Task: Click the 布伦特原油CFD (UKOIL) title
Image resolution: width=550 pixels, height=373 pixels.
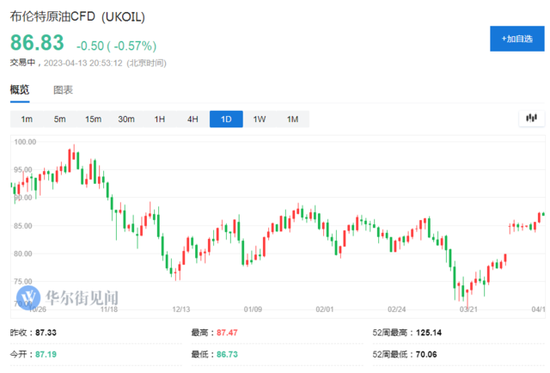Action: tap(77, 16)
